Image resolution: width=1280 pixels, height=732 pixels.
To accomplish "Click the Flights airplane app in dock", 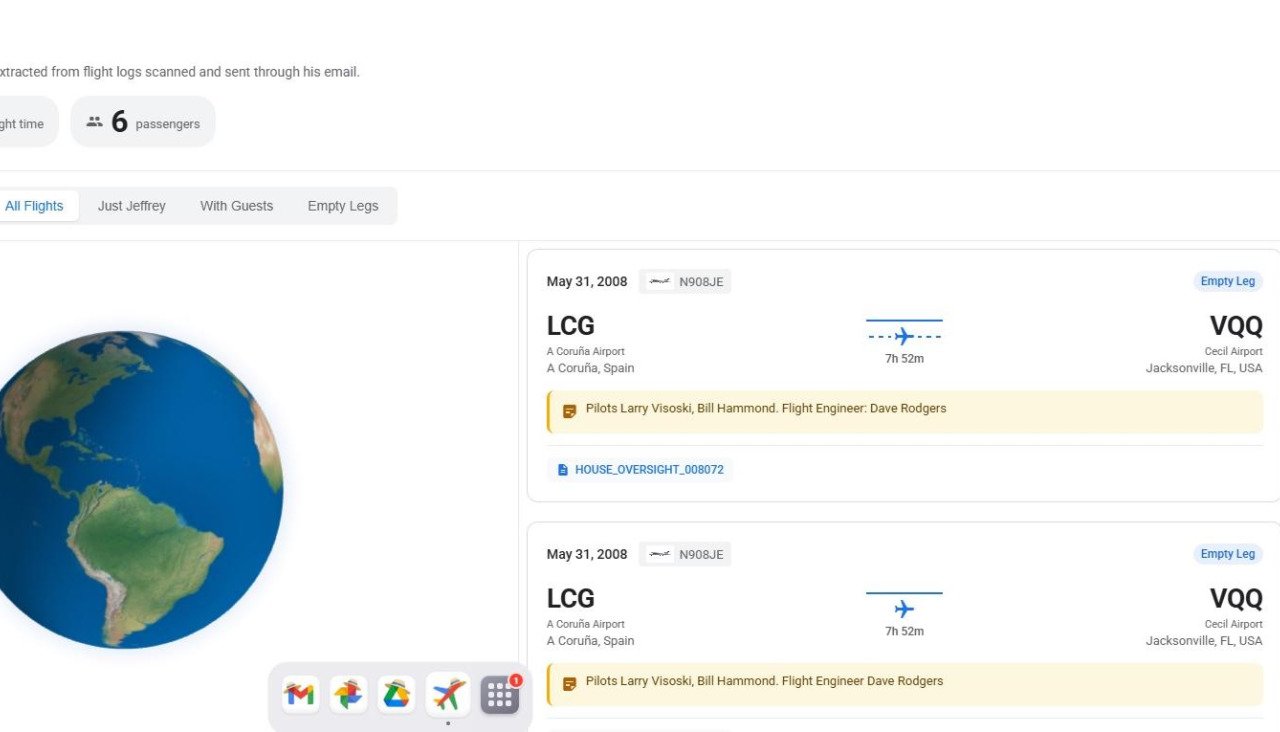I will pyautogui.click(x=447, y=694).
